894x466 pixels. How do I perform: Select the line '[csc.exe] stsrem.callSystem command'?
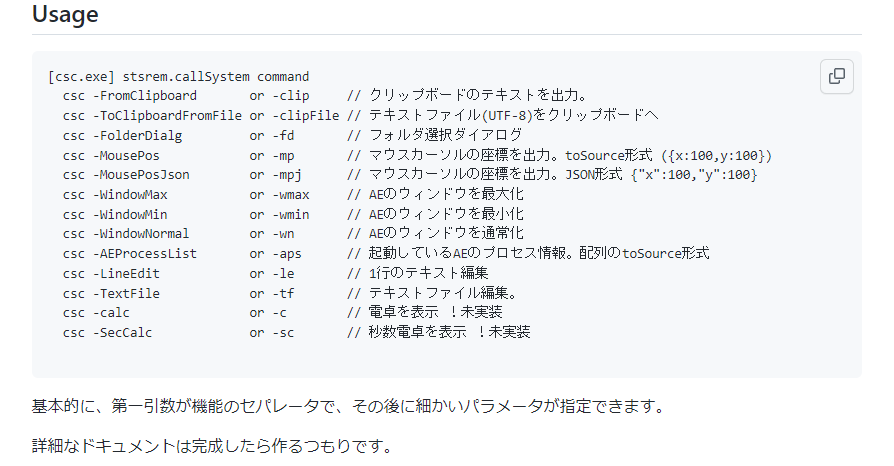178,76
